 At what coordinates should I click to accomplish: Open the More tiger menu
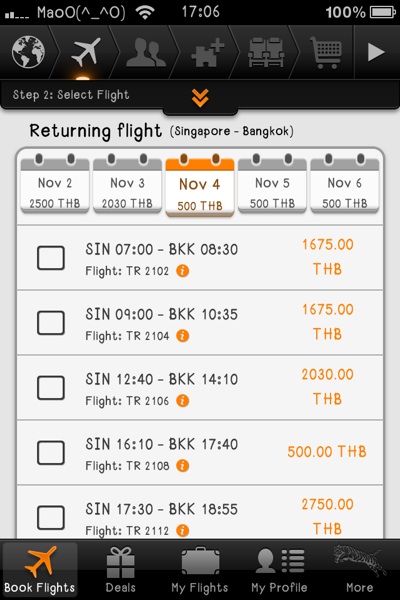(359, 570)
